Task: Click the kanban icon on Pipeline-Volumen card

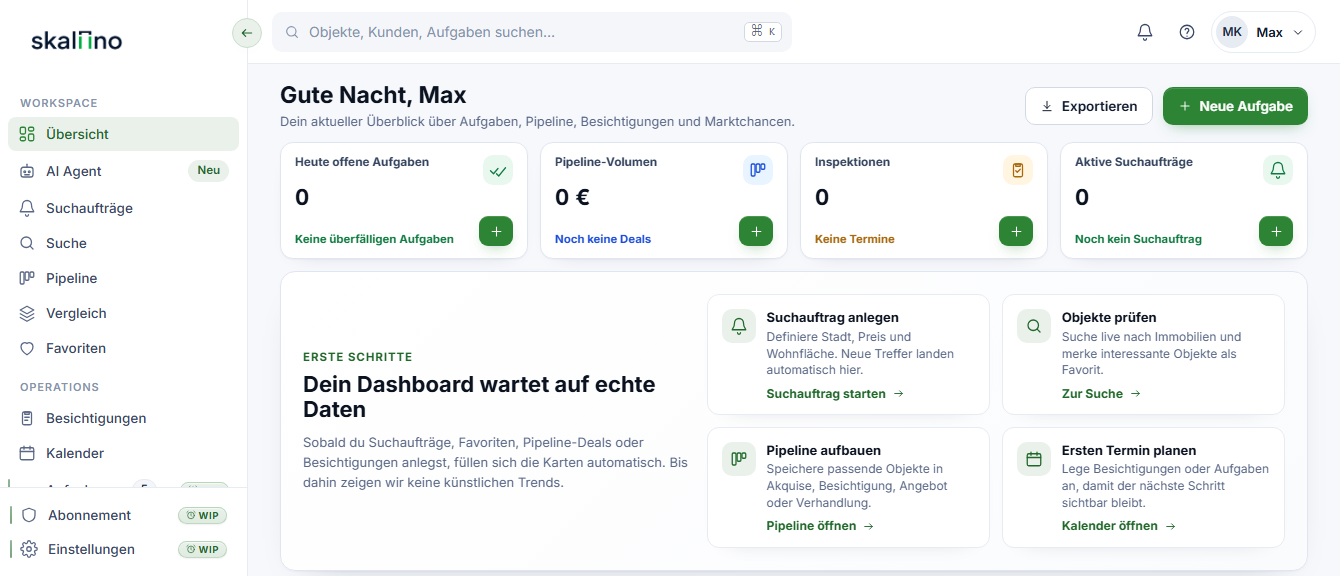Action: click(758, 170)
